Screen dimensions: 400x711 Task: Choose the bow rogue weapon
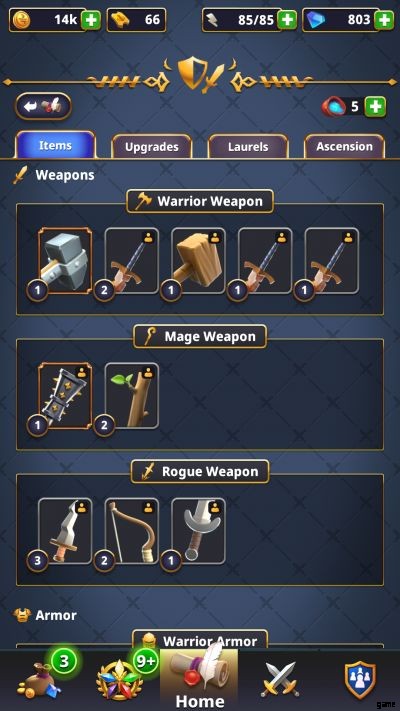point(132,531)
